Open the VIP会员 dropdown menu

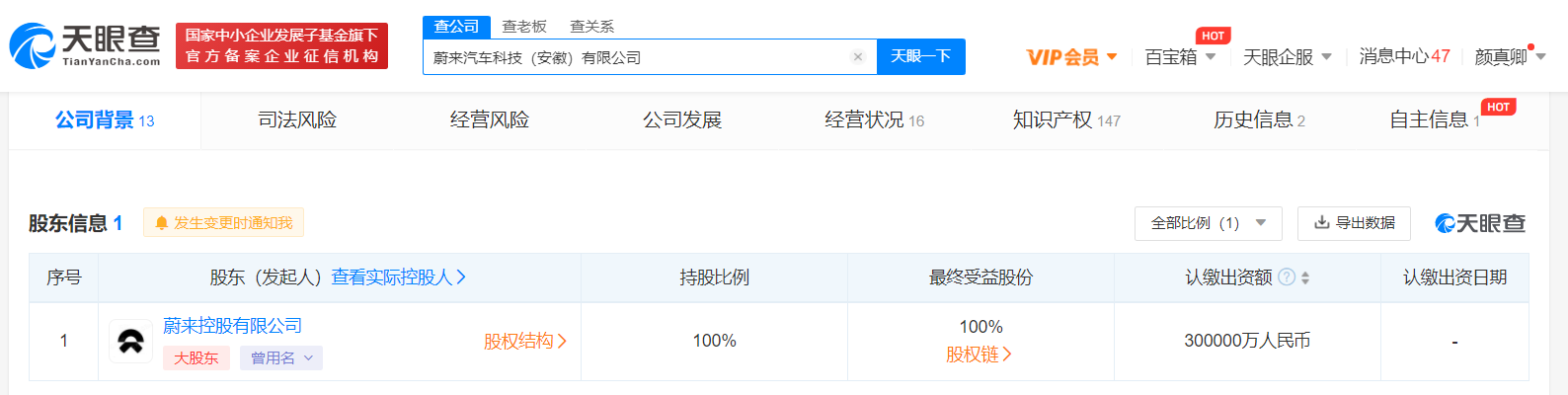[x=1071, y=57]
